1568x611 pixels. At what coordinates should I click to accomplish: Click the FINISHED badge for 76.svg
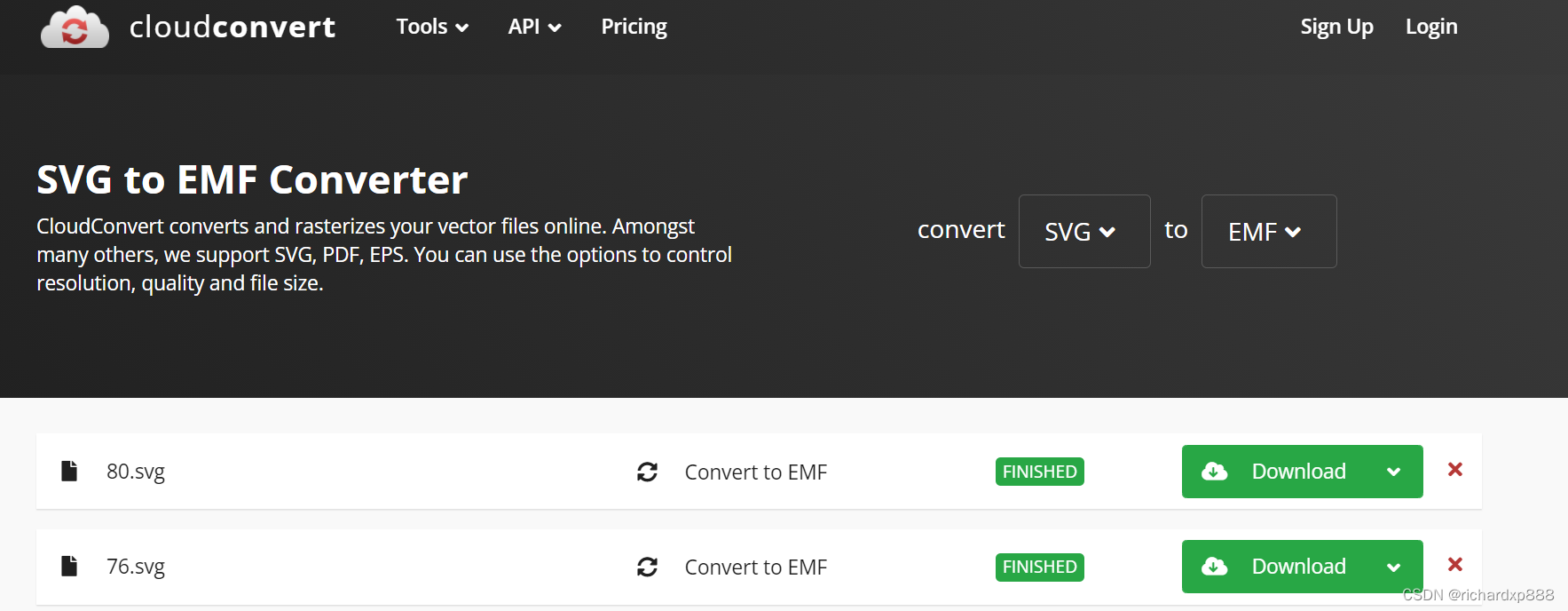point(1040,567)
